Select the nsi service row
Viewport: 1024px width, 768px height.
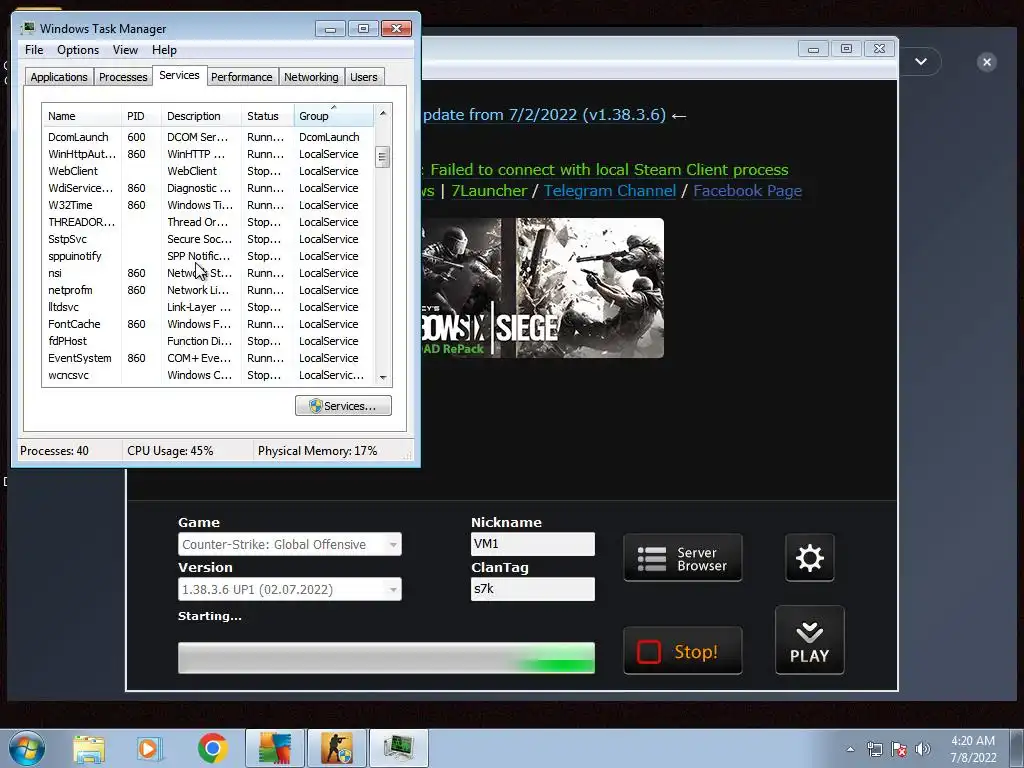(208, 273)
